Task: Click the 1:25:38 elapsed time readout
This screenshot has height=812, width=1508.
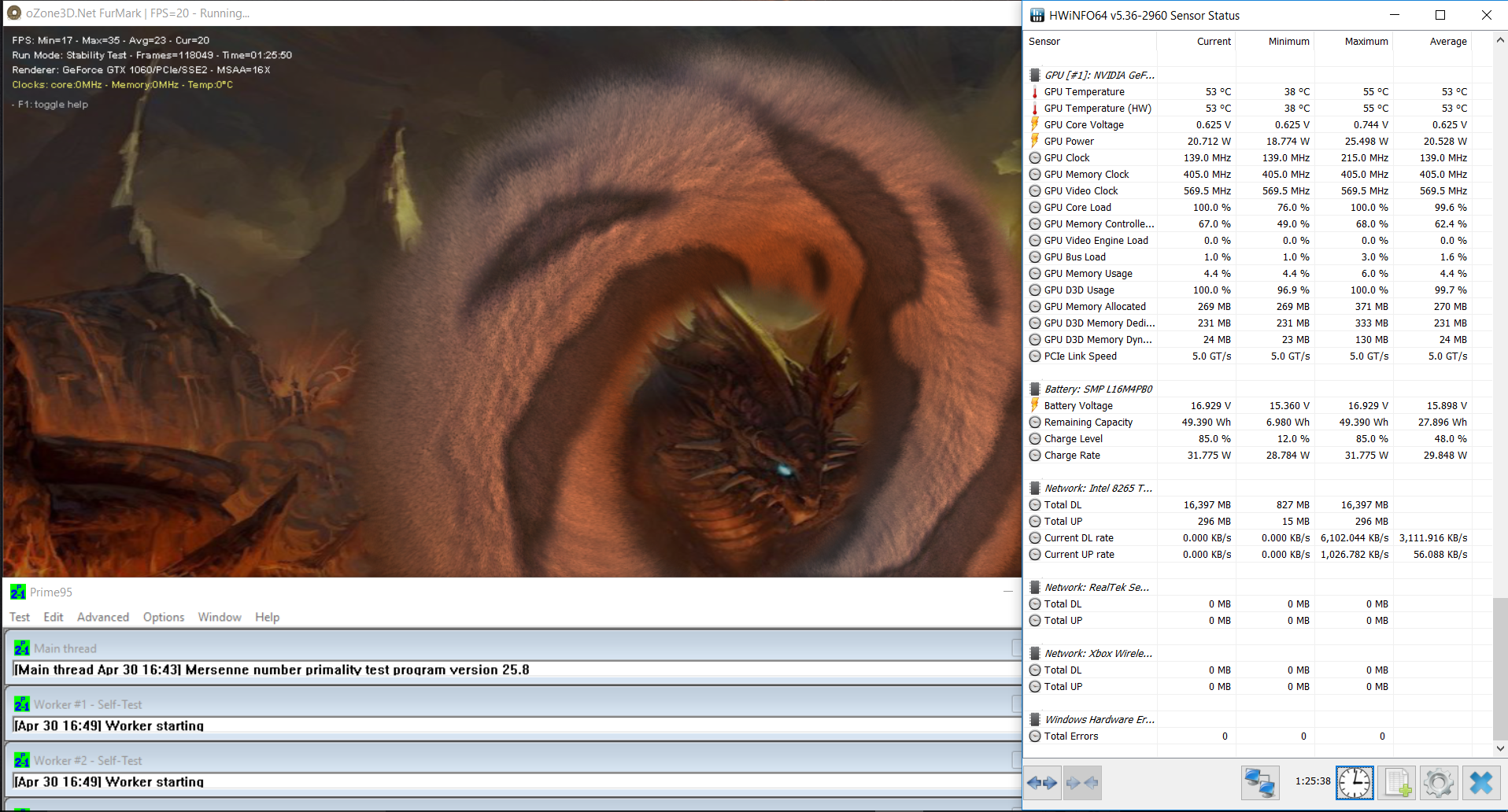Action: click(x=1313, y=781)
